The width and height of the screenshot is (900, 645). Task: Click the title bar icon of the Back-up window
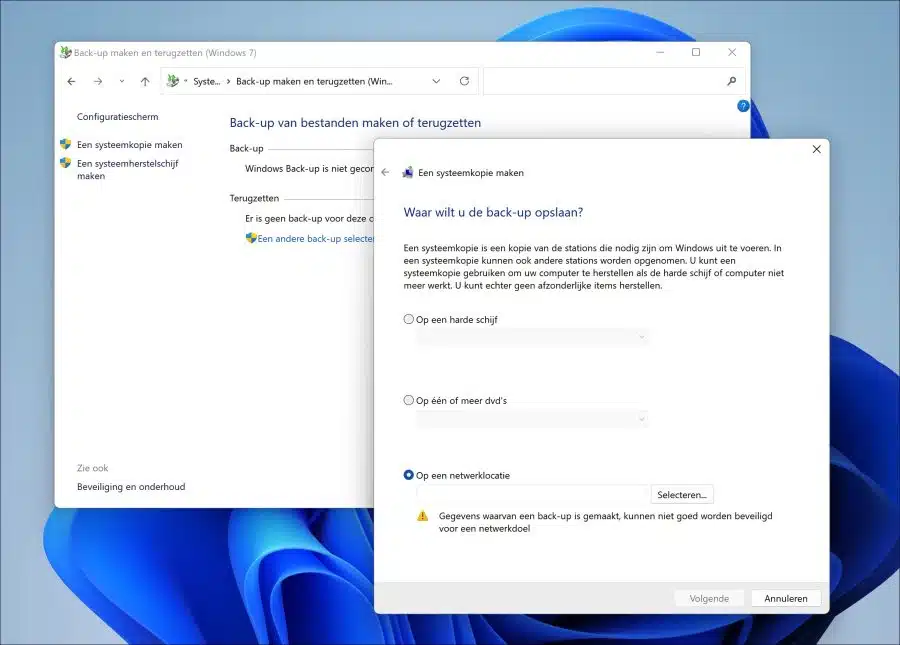pos(65,52)
